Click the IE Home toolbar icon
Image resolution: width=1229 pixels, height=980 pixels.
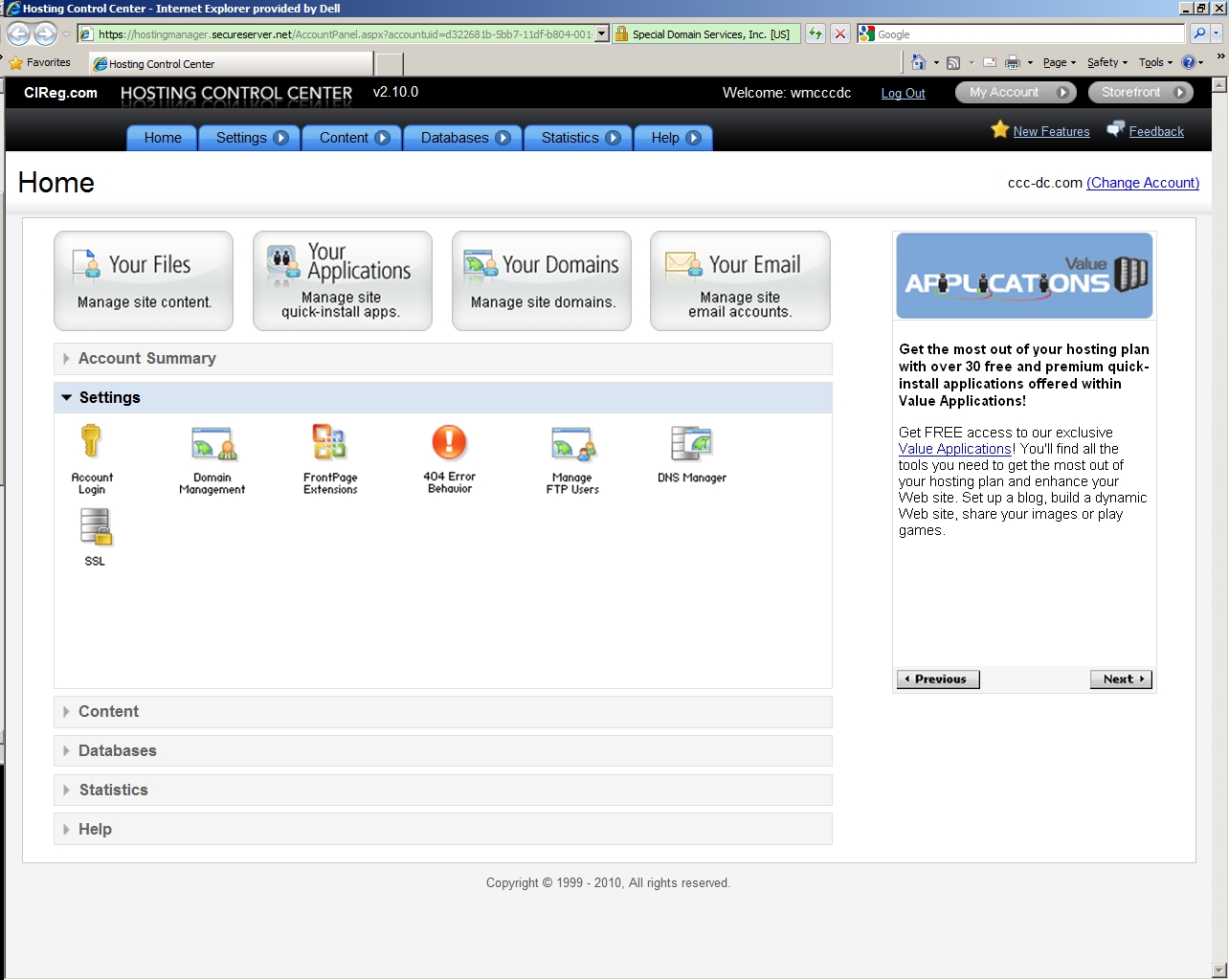point(918,62)
